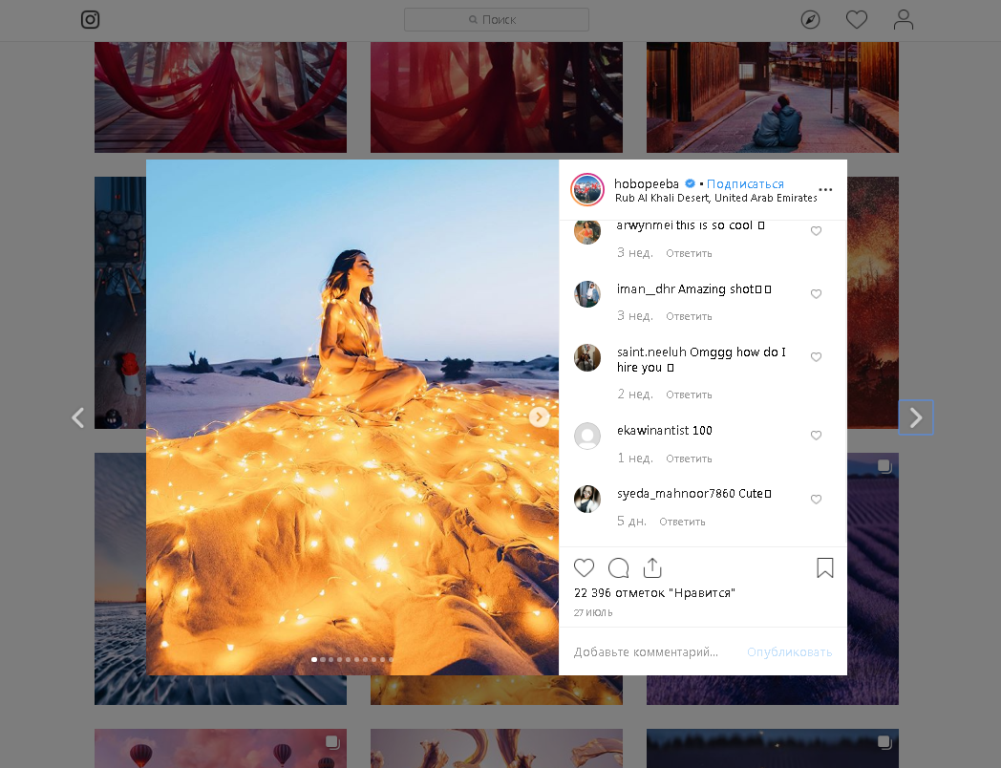Screen dimensions: 1001x768
Task: Show next photo in carousel
Action: coord(539,417)
